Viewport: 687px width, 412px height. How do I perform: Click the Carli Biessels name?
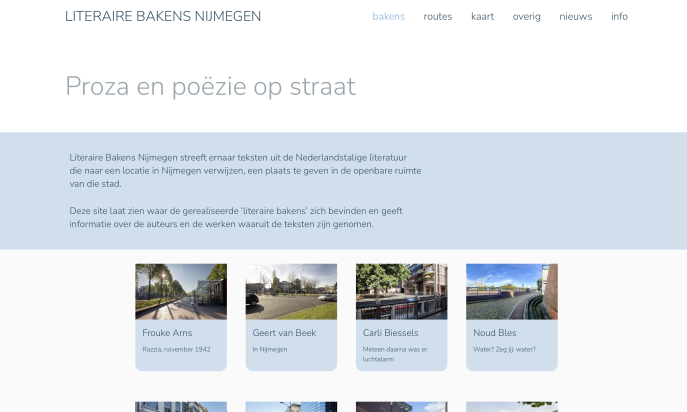pos(390,333)
